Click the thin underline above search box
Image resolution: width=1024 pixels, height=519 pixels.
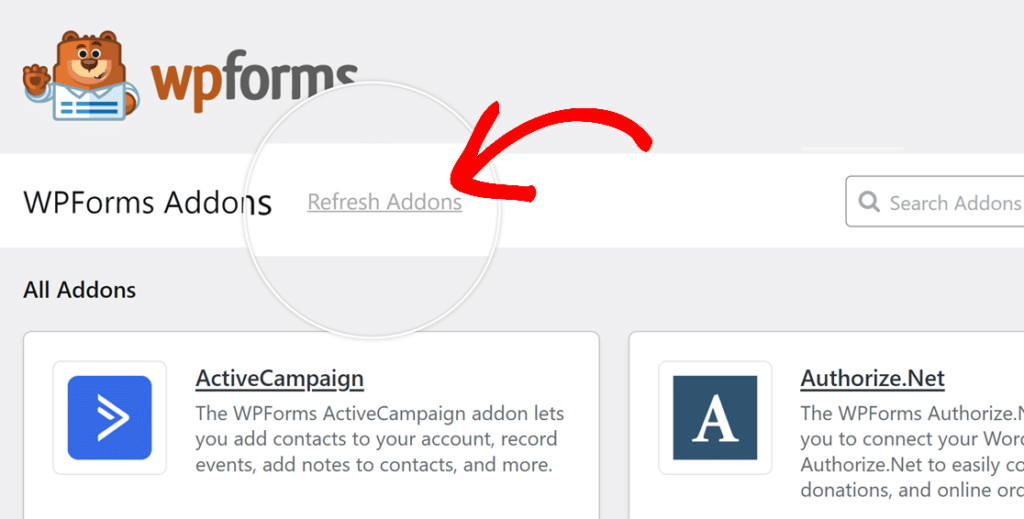(x=853, y=149)
